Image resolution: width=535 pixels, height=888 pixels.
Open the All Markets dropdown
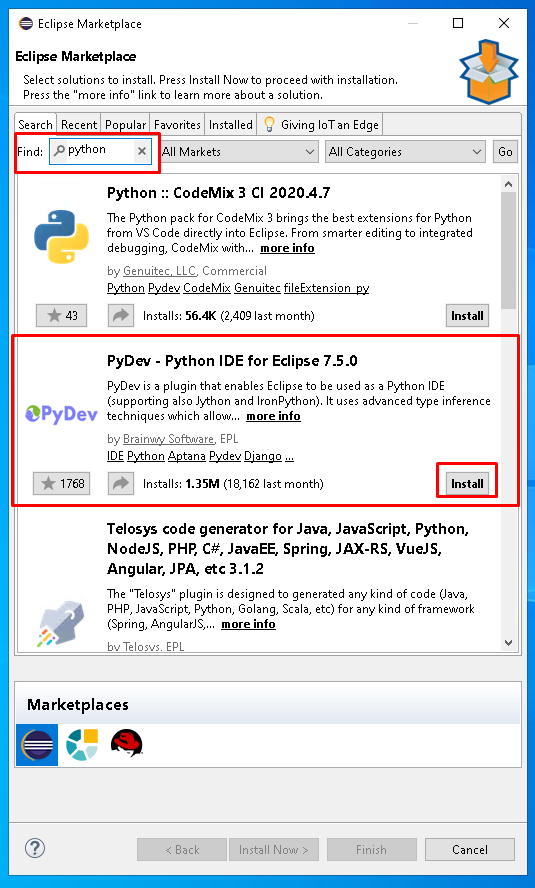(x=238, y=152)
